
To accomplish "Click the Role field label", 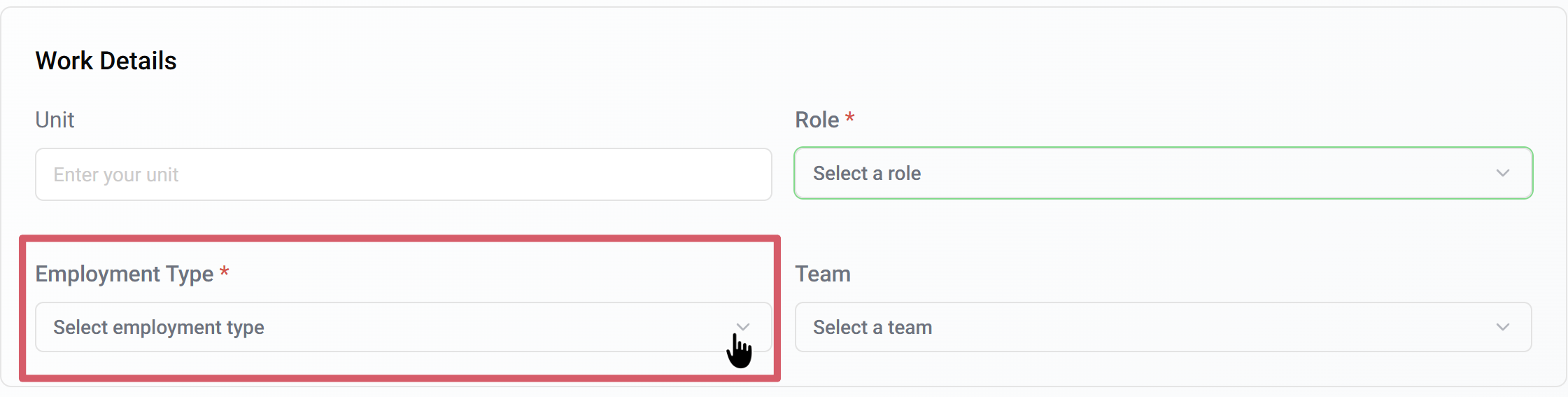I will [x=817, y=120].
